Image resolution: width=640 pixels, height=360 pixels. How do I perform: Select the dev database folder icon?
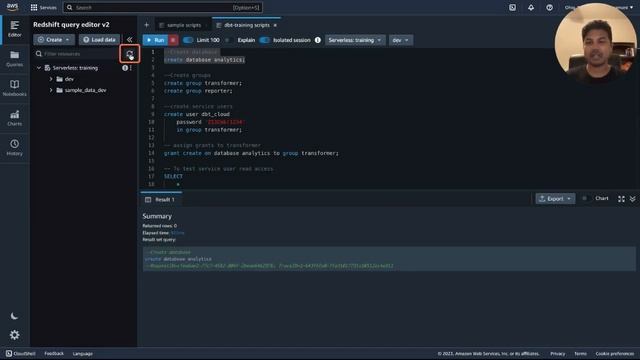[x=60, y=79]
